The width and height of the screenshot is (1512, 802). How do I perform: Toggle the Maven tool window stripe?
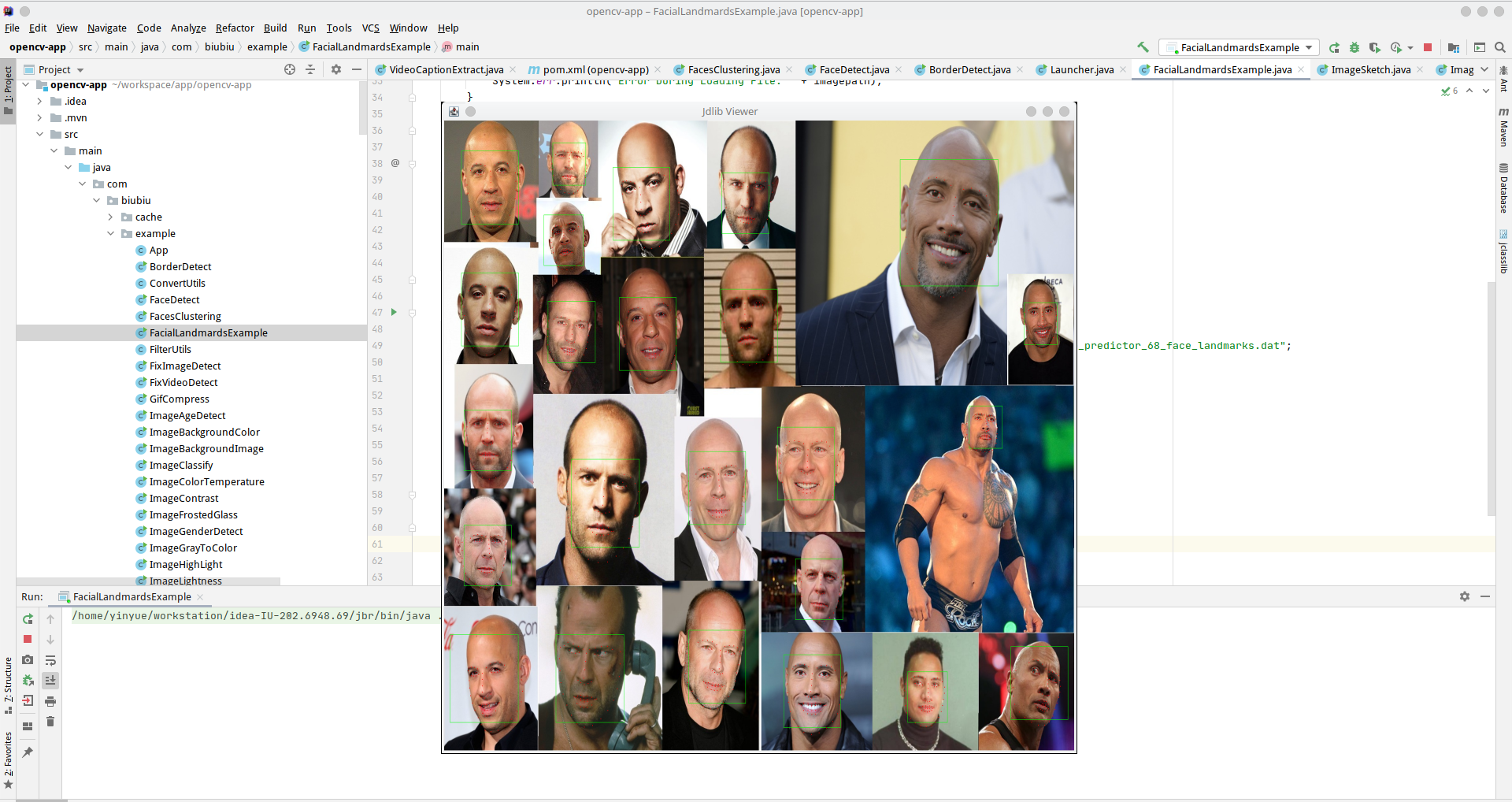1503,127
